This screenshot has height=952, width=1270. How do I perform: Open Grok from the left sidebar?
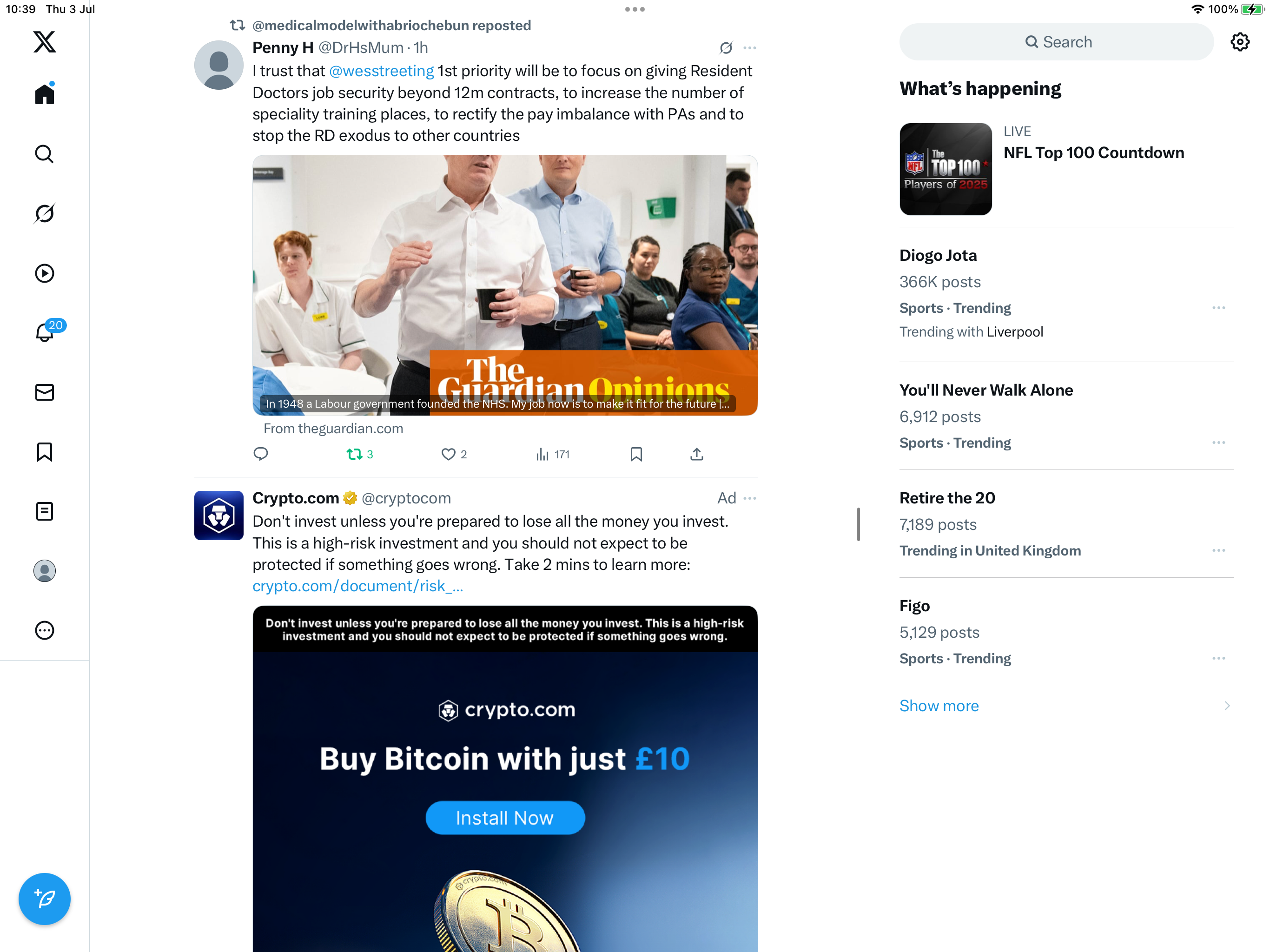pyautogui.click(x=44, y=214)
